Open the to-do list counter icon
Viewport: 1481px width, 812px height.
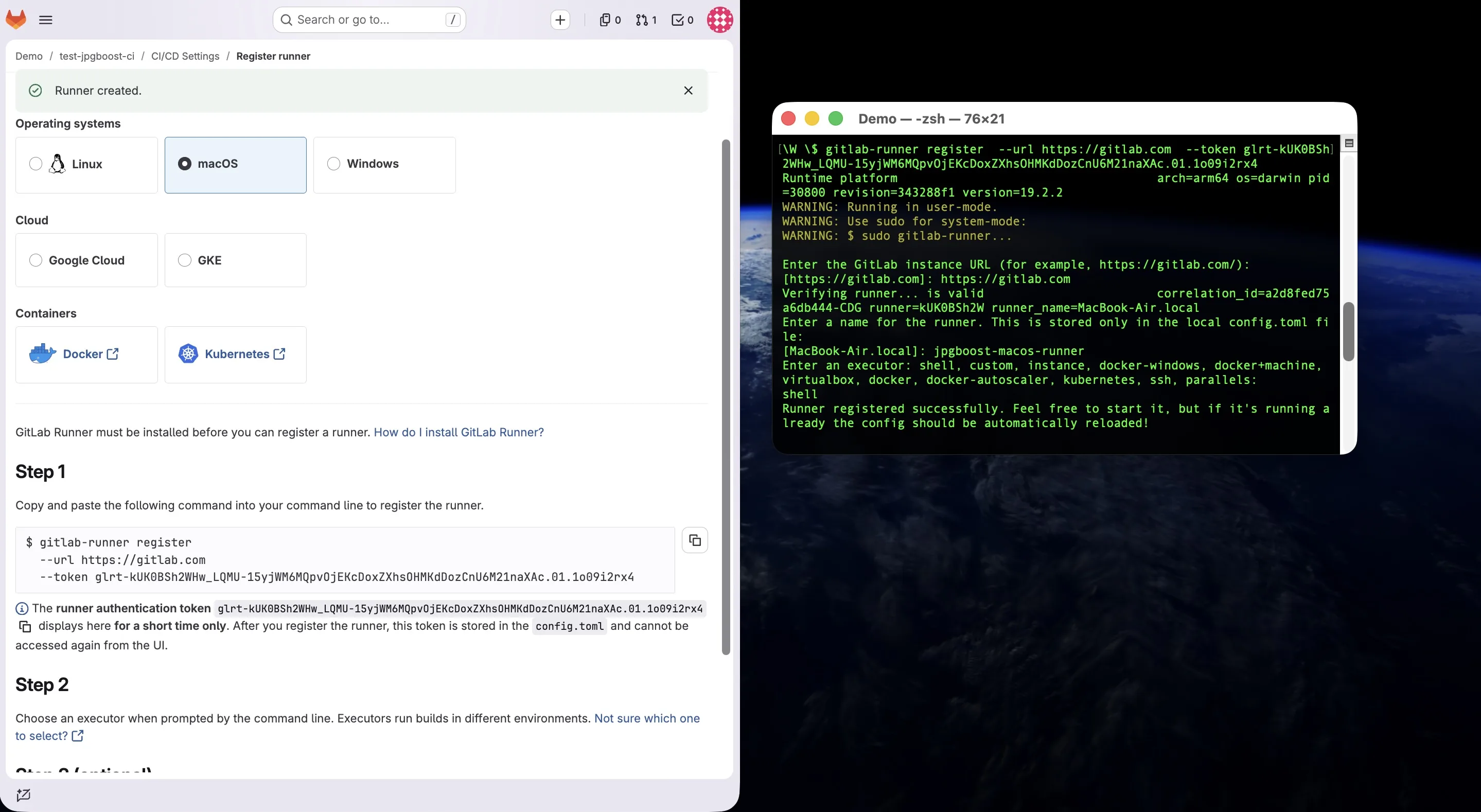[682, 20]
